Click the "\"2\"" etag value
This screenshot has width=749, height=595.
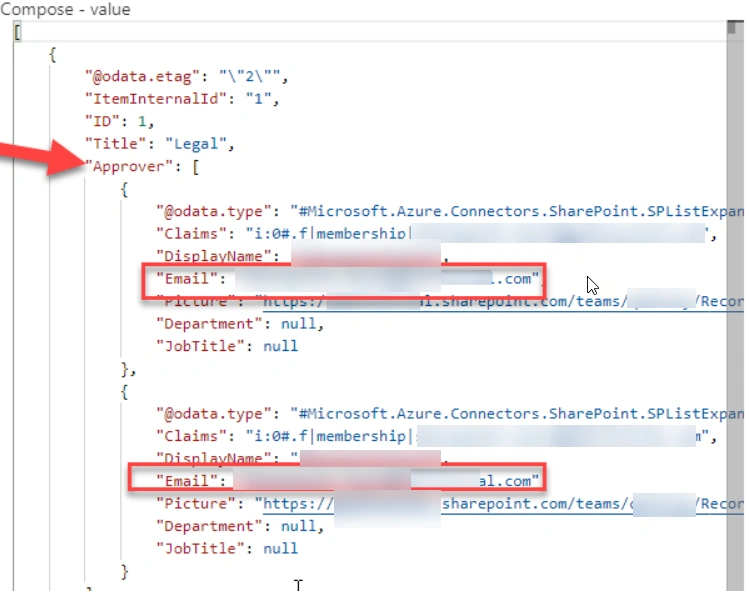(249, 76)
